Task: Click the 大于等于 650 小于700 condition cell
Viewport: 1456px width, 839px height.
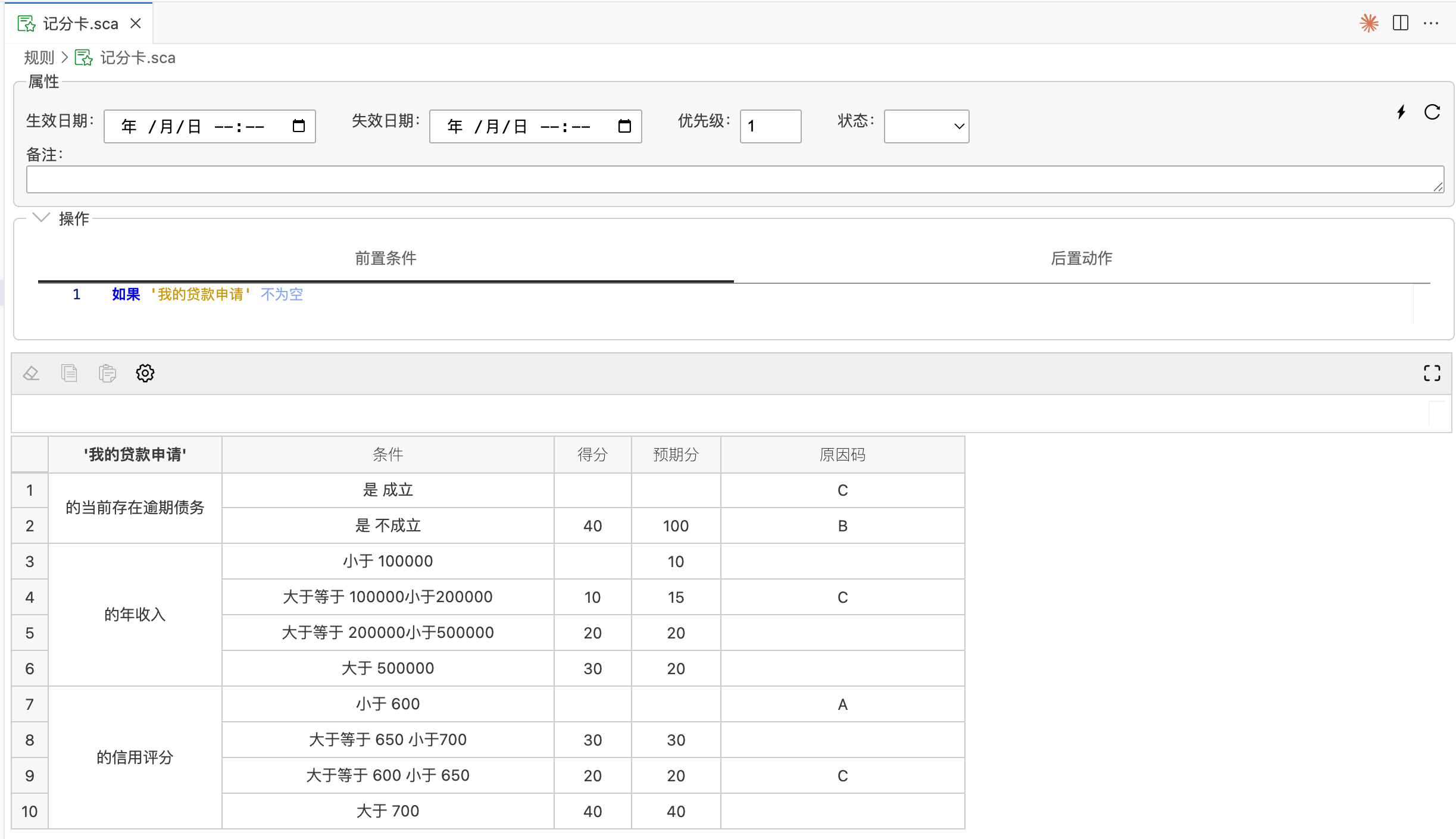Action: pos(388,740)
